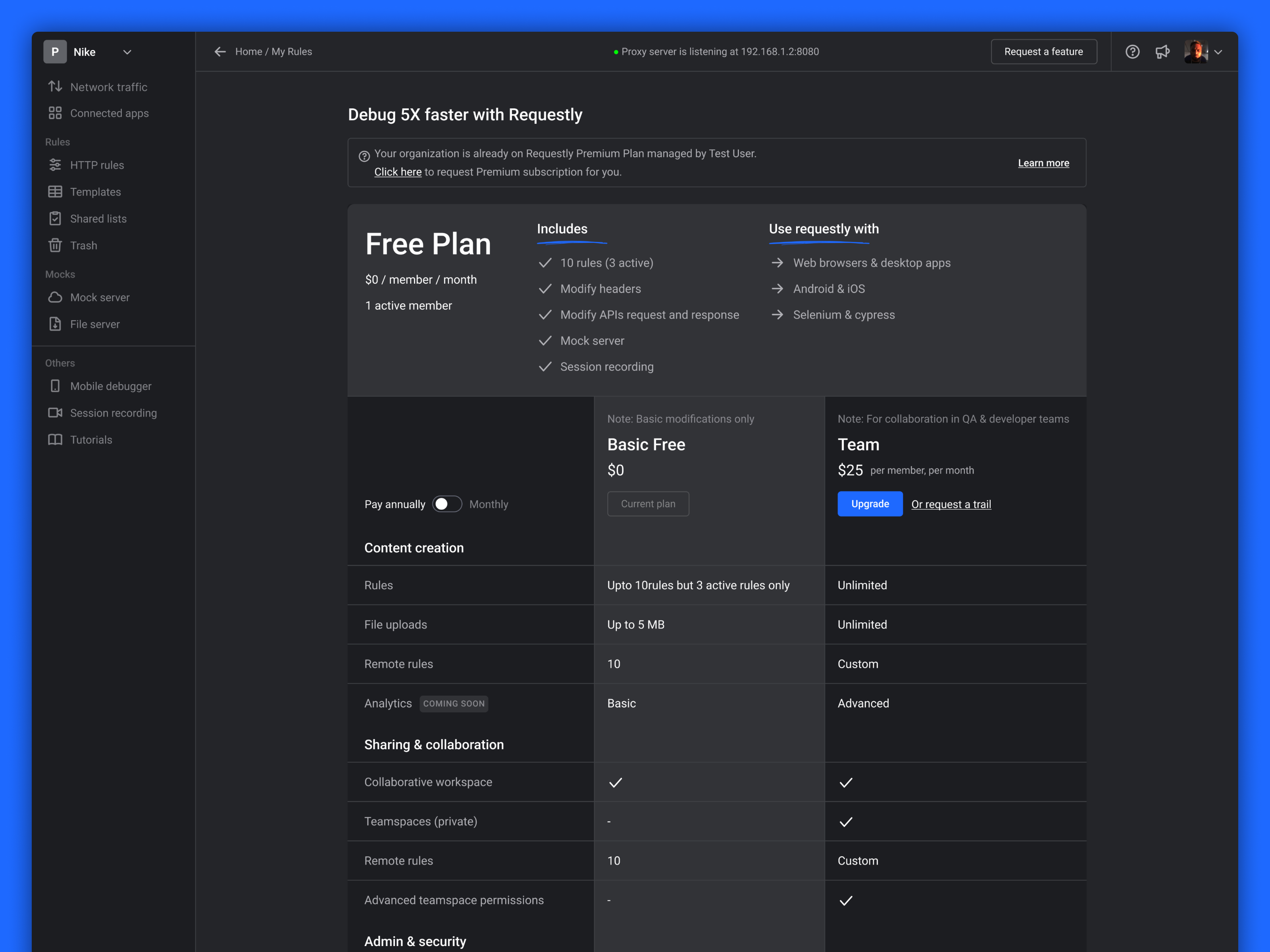This screenshot has width=1270, height=952.
Task: Click the Learn more link
Action: pyautogui.click(x=1043, y=162)
